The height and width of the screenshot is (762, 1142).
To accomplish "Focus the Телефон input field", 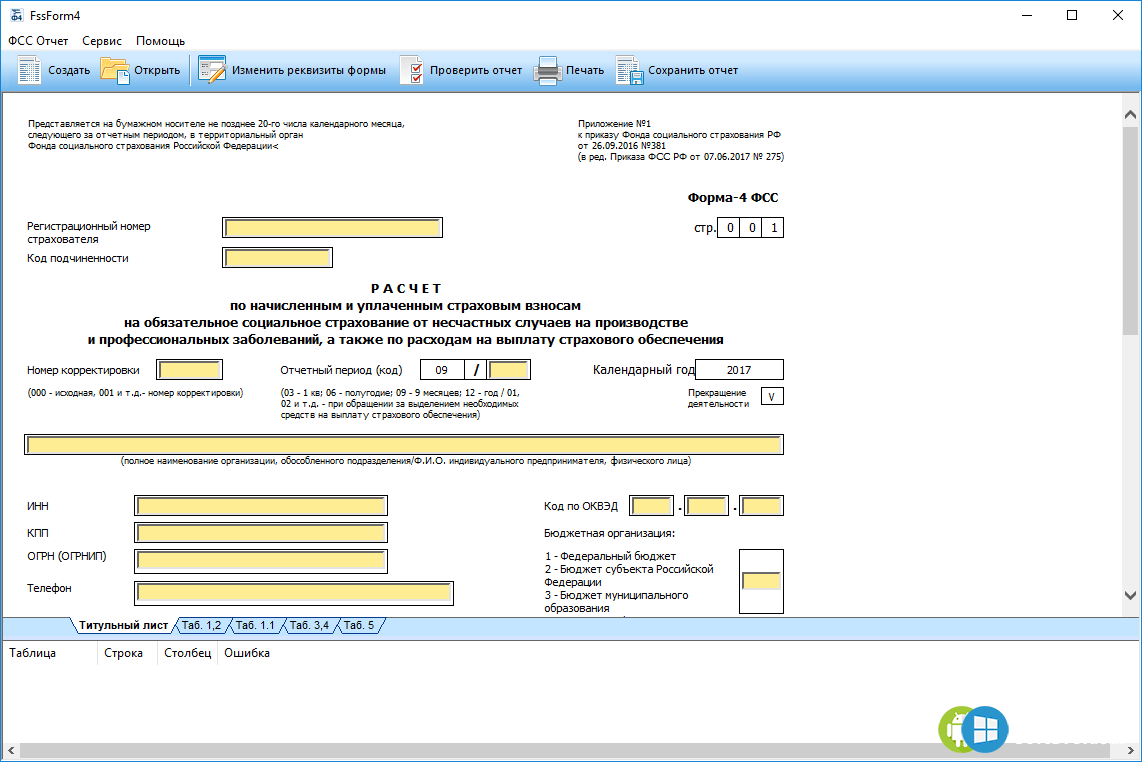I will (x=294, y=593).
